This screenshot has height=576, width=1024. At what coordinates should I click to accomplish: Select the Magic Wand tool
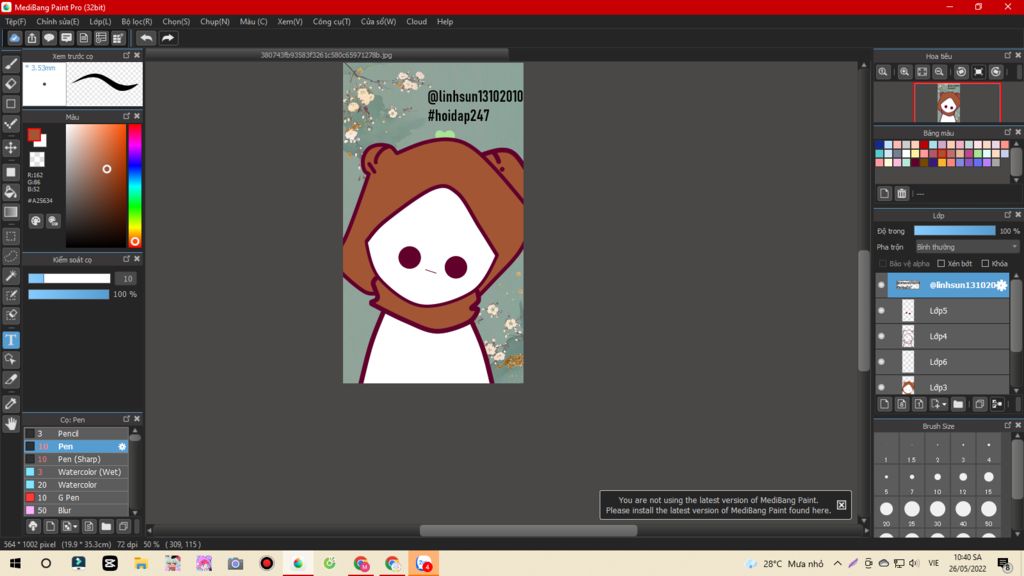(x=11, y=276)
